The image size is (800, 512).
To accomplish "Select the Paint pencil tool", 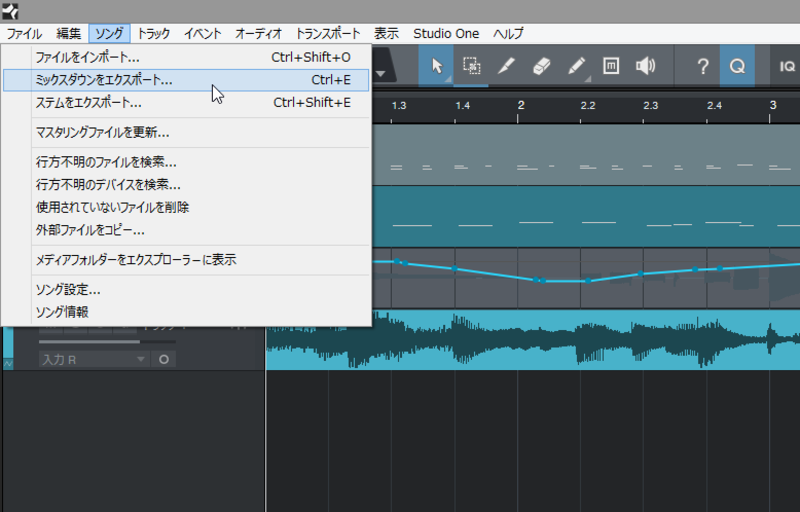I will pyautogui.click(x=576, y=66).
